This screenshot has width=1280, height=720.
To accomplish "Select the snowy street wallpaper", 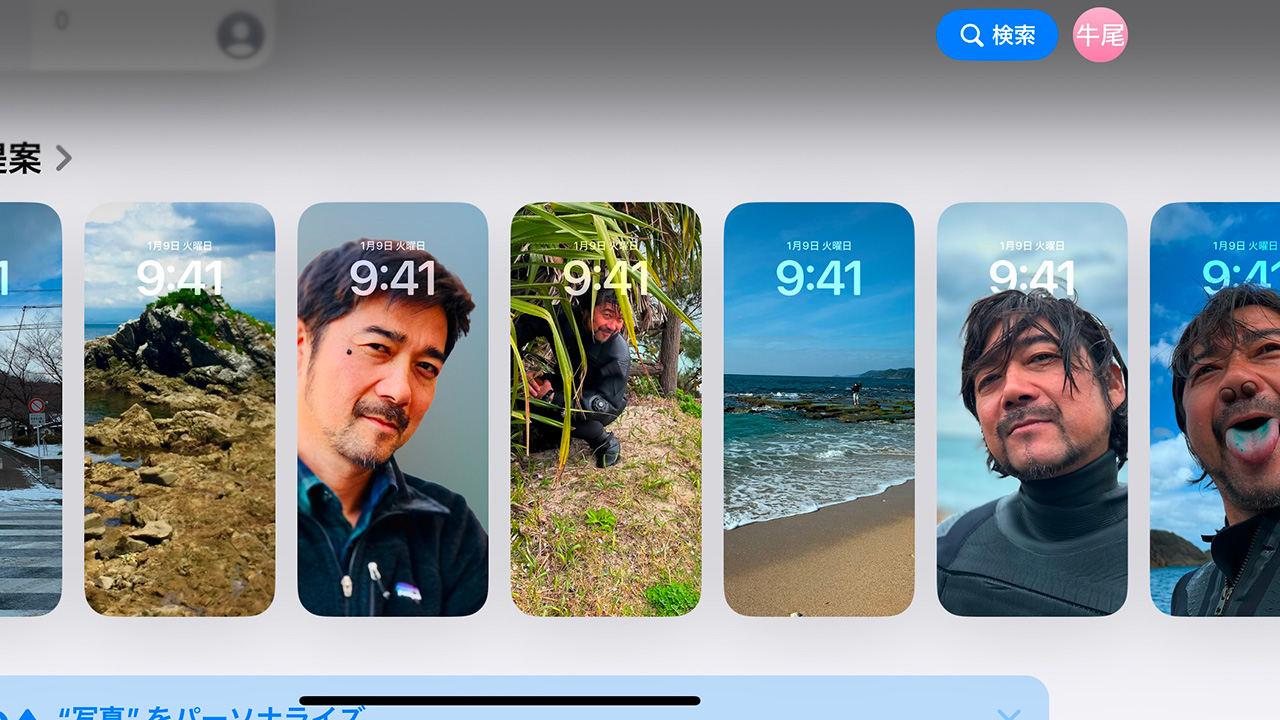I will [30, 409].
